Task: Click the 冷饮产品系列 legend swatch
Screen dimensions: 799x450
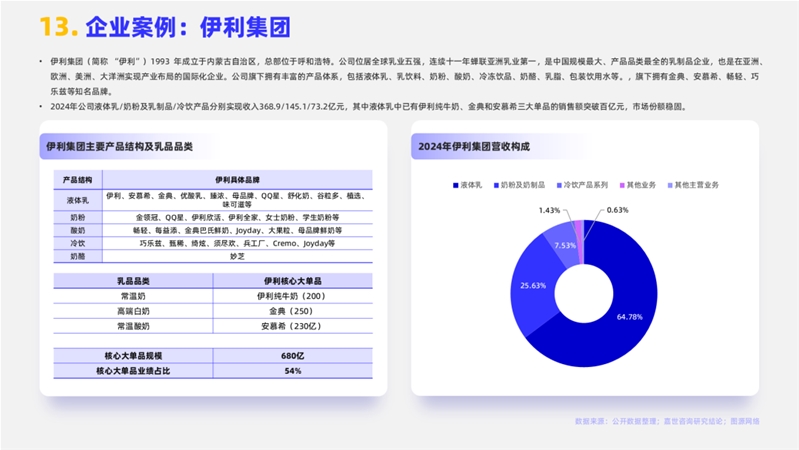Action: [x=559, y=186]
